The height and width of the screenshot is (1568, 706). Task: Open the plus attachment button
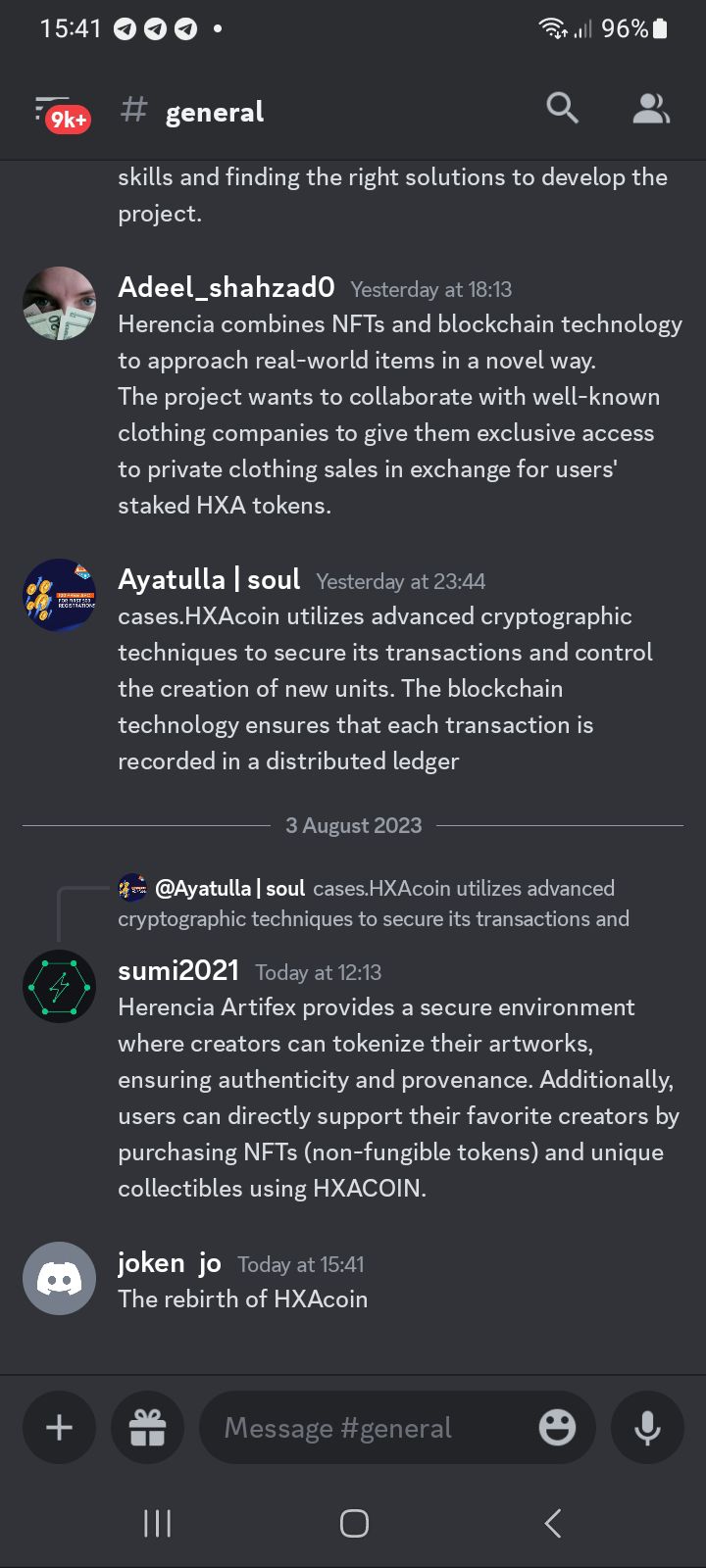(59, 1427)
